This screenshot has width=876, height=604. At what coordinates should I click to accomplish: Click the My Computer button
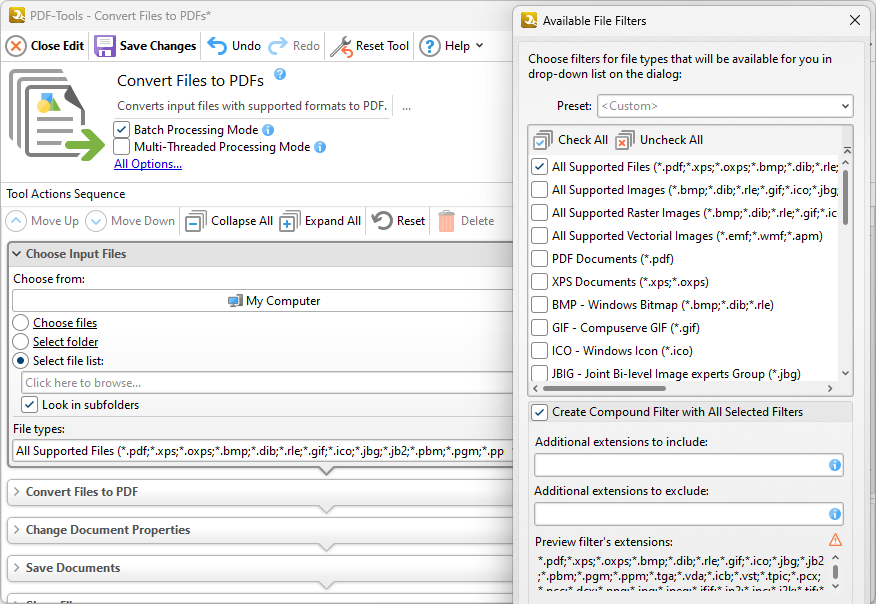[263, 301]
